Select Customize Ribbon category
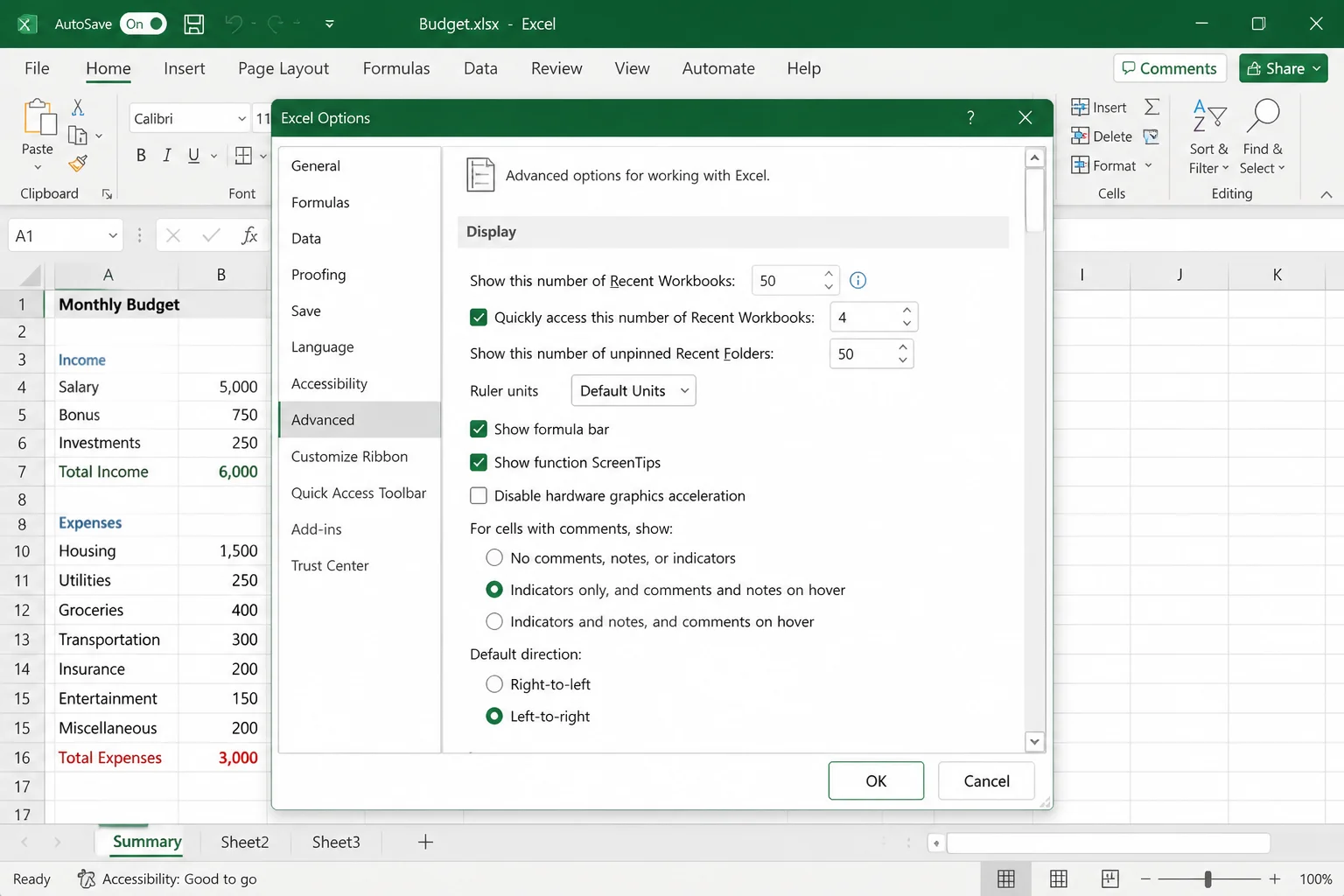The image size is (1344, 896). (360, 456)
